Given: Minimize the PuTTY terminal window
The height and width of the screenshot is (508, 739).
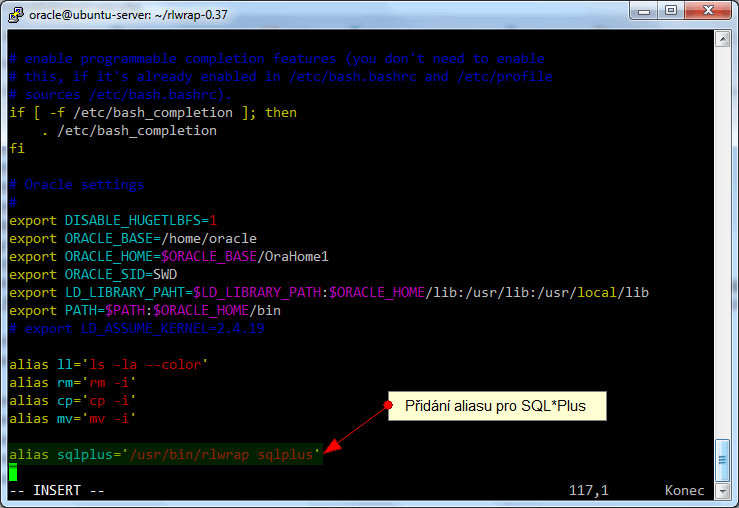Looking at the screenshot, I should coord(644,10).
